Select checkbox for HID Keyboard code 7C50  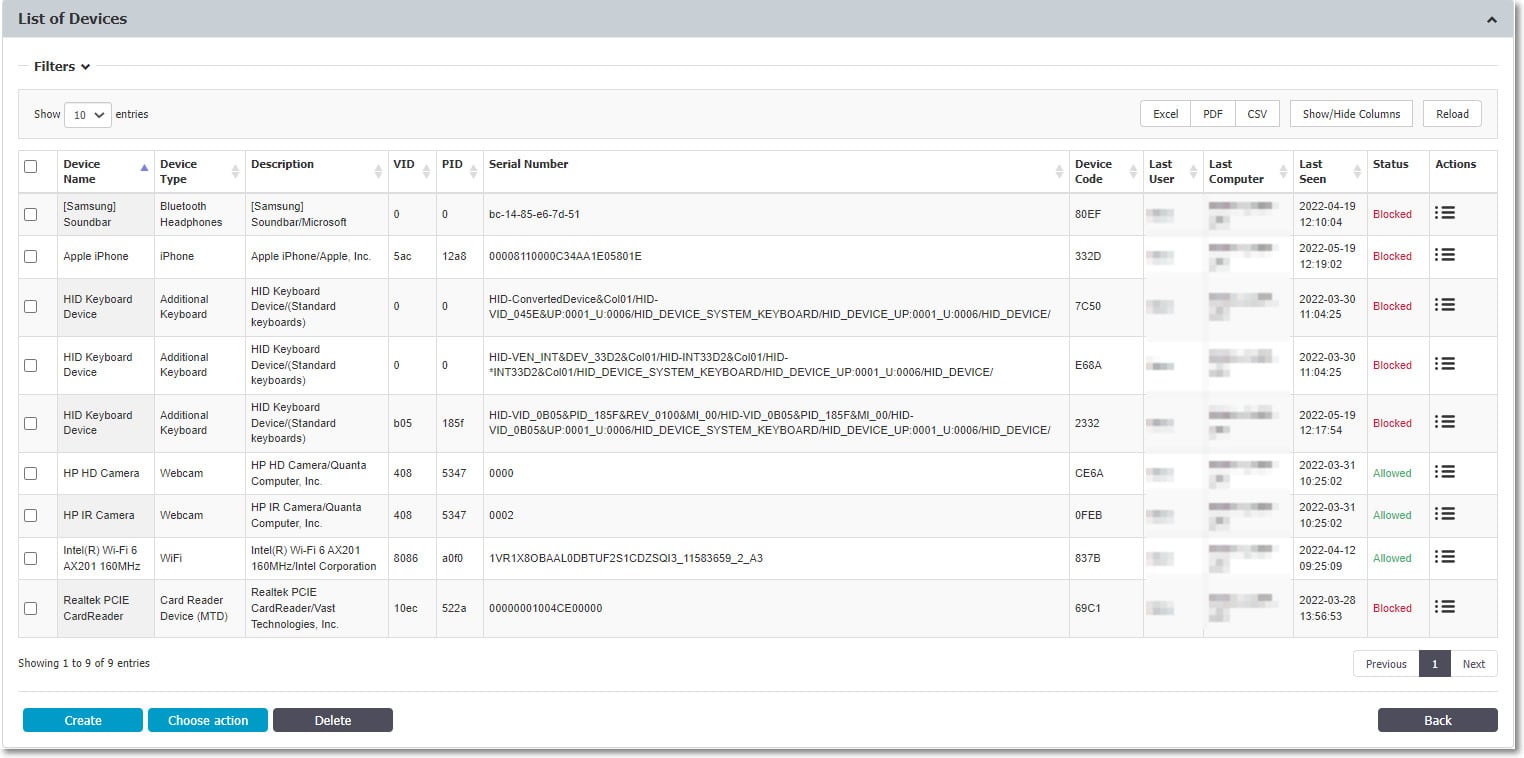click(31, 307)
